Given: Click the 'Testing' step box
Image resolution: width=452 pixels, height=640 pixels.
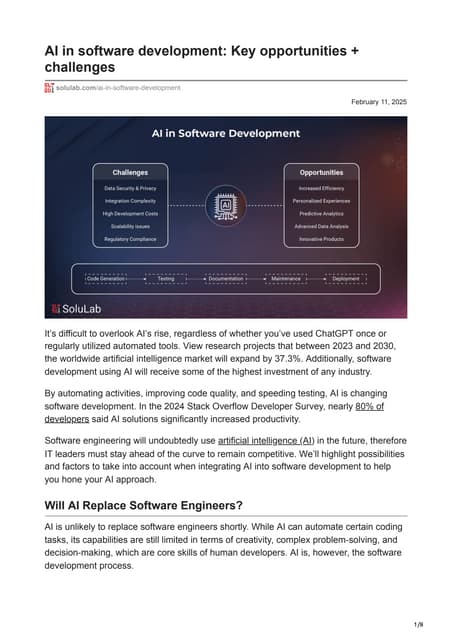Looking at the screenshot, I should 166,279.
